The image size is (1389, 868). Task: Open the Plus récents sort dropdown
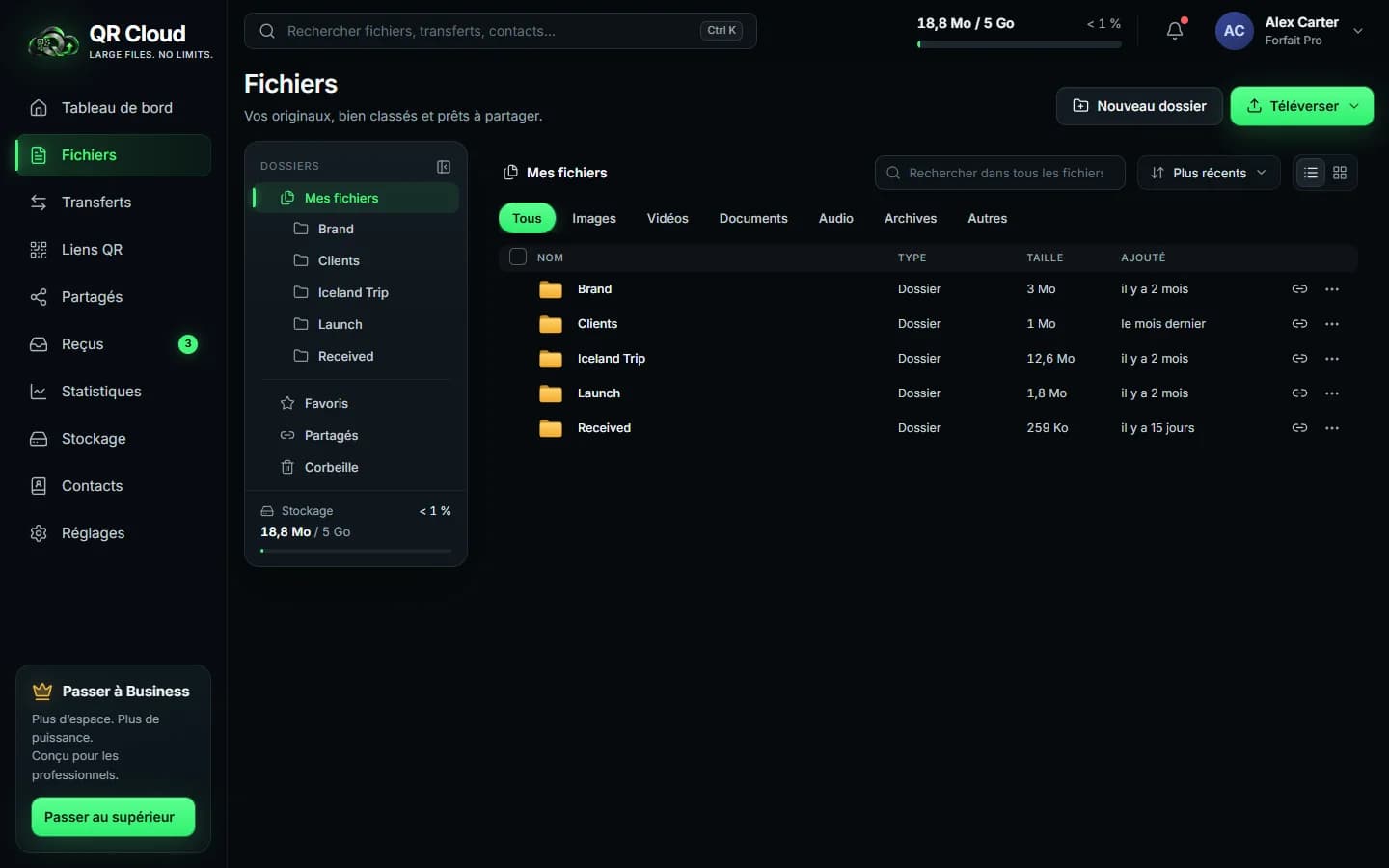(1209, 173)
